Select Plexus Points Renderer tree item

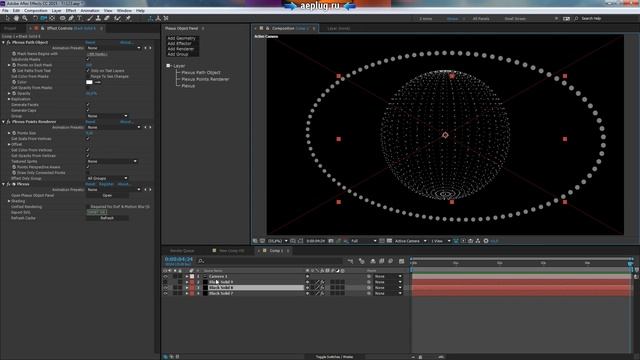pos(205,79)
